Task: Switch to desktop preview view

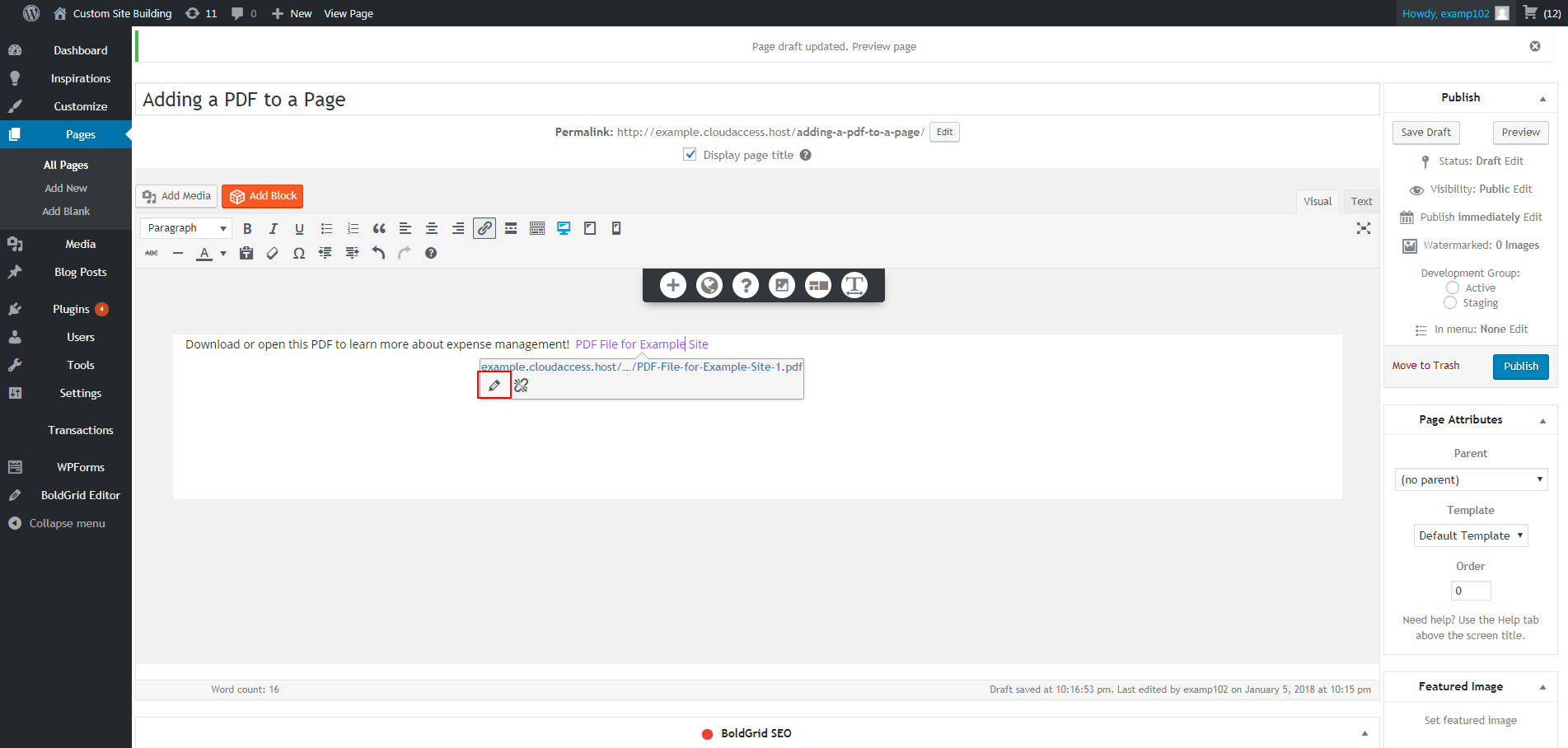Action: coord(564,228)
